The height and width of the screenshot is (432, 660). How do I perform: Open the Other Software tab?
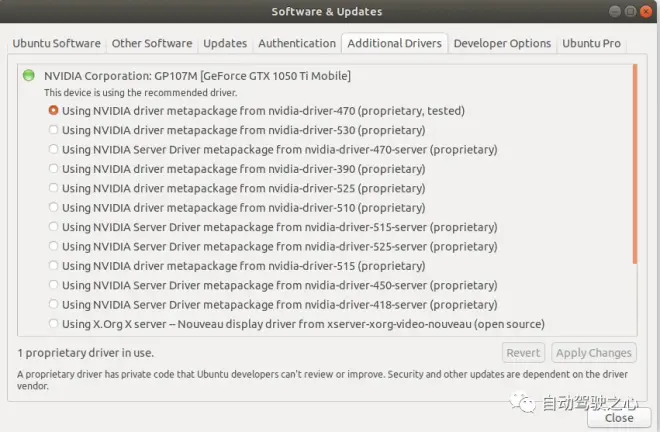pyautogui.click(x=152, y=43)
